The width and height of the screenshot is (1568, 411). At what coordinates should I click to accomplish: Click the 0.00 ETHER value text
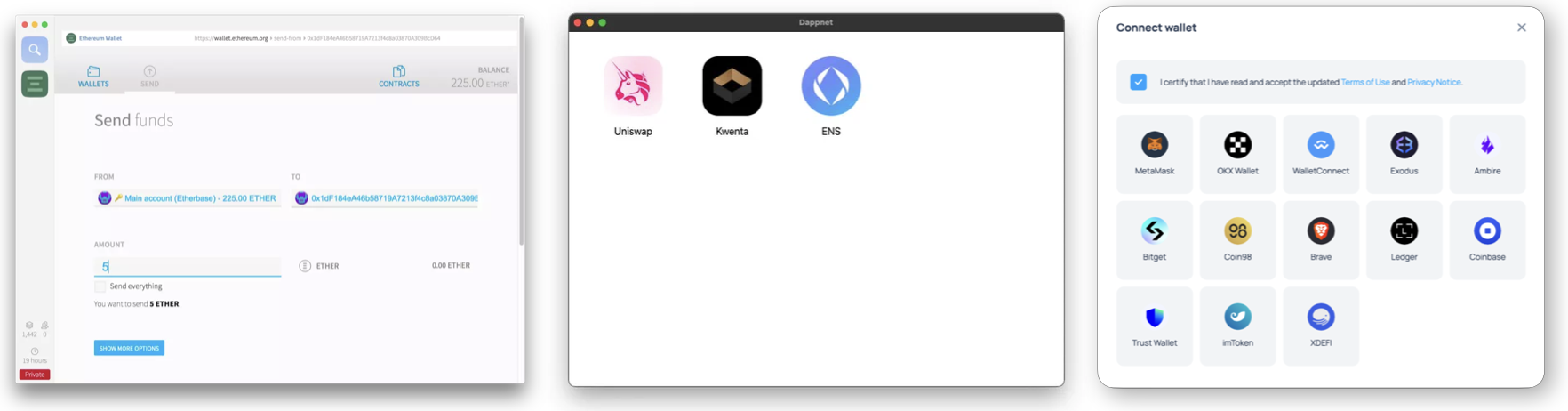pos(451,265)
